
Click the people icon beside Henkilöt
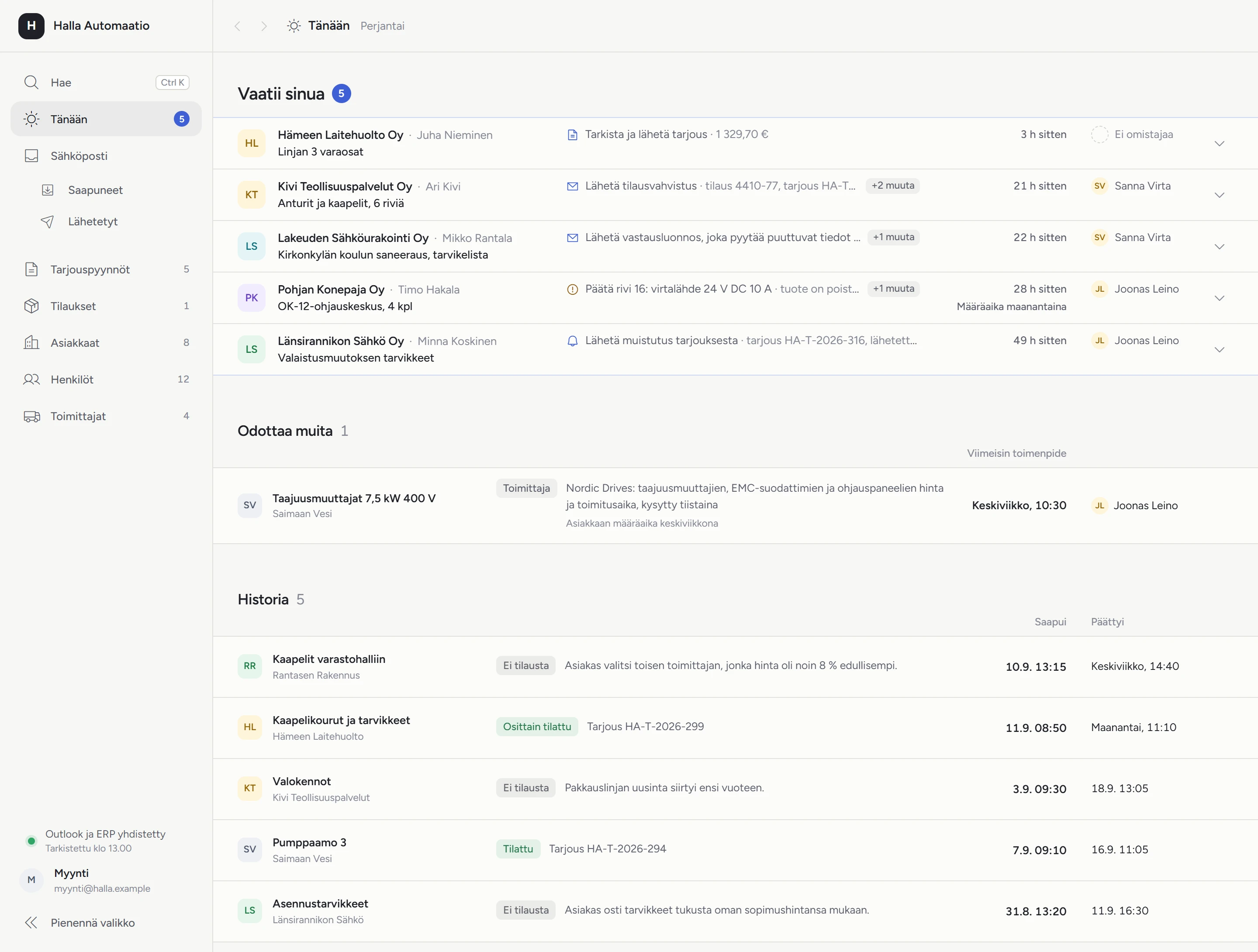click(31, 379)
